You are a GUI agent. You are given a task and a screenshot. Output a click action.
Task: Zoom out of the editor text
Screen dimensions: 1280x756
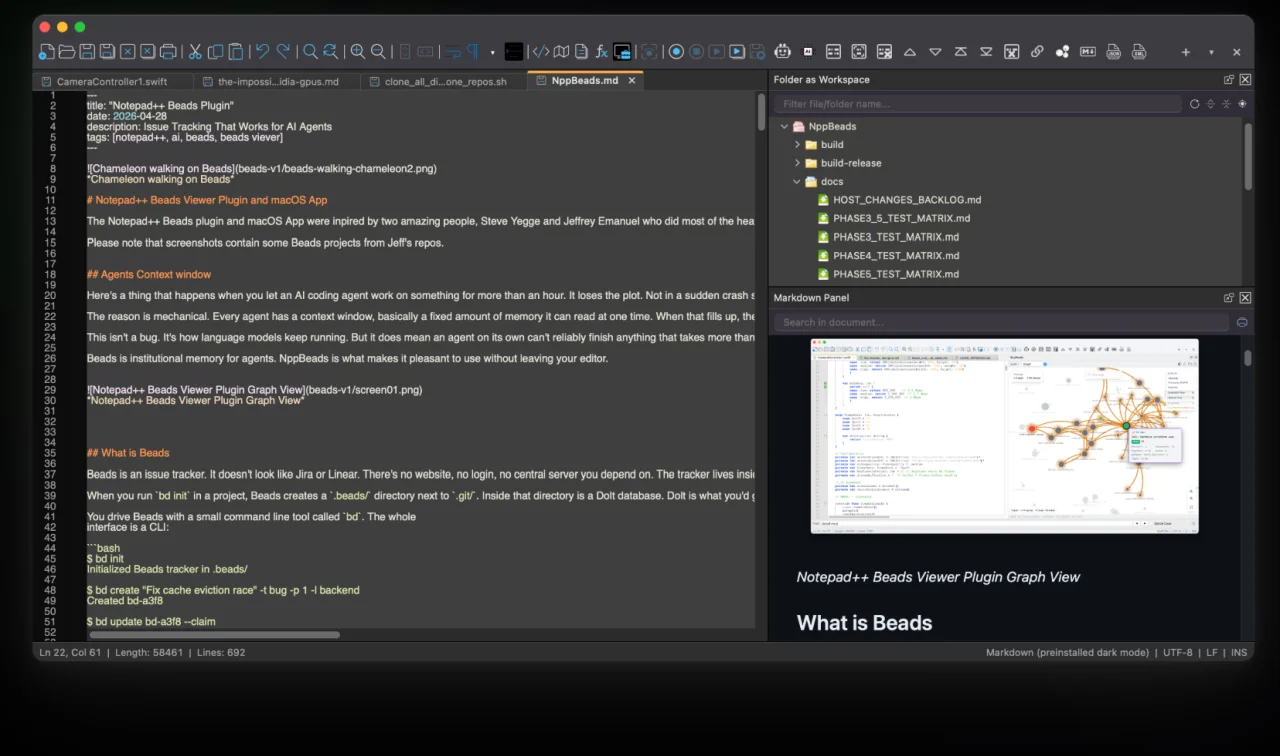coord(378,52)
